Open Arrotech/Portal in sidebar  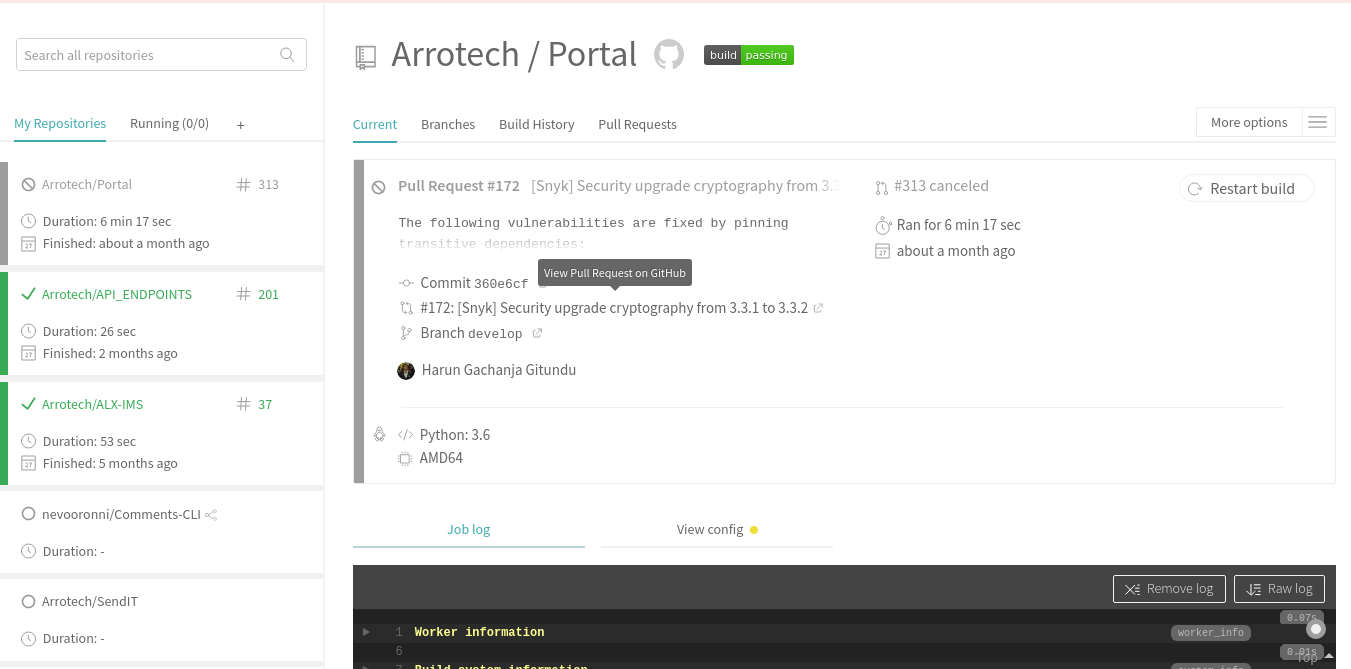tap(87, 184)
